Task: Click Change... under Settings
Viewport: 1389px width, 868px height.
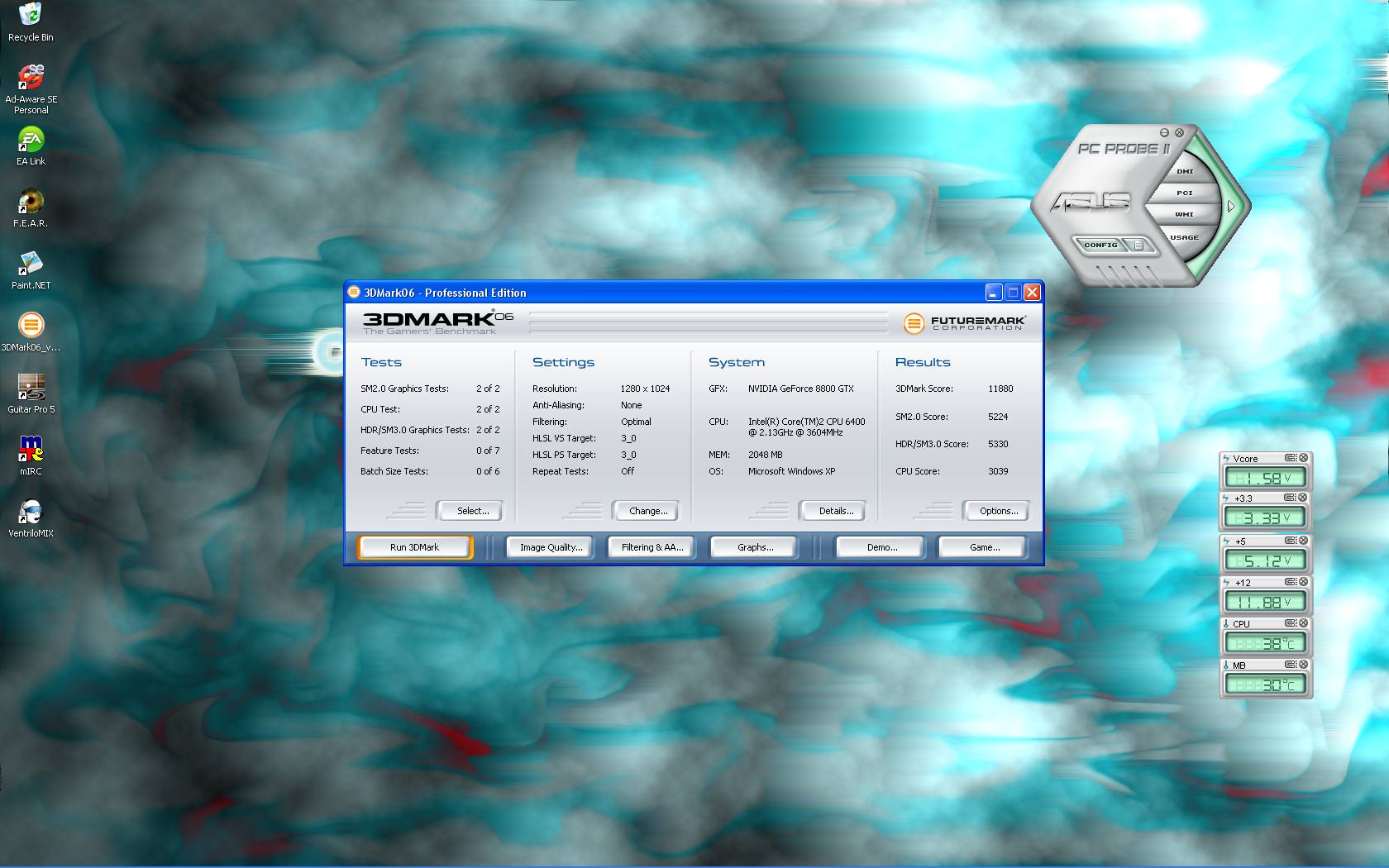Action: click(648, 511)
